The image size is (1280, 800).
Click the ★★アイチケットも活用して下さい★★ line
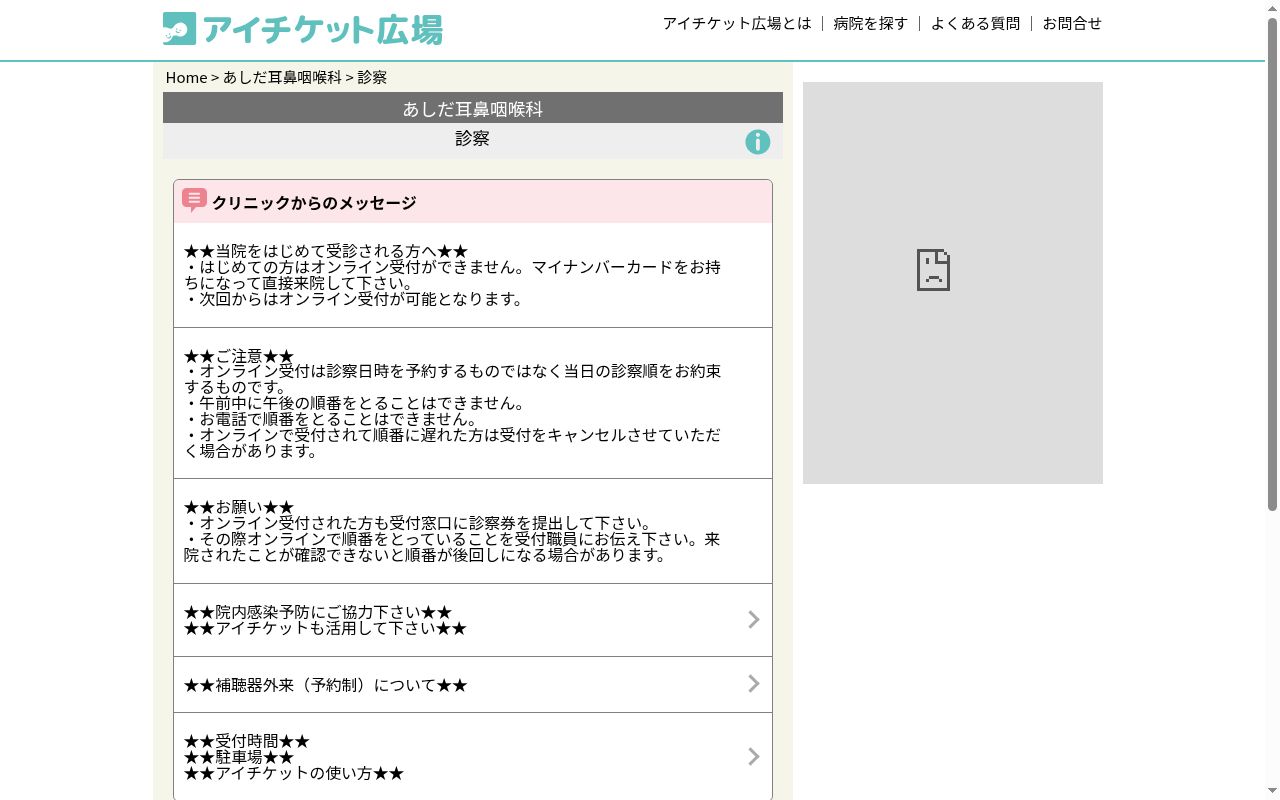(x=326, y=628)
